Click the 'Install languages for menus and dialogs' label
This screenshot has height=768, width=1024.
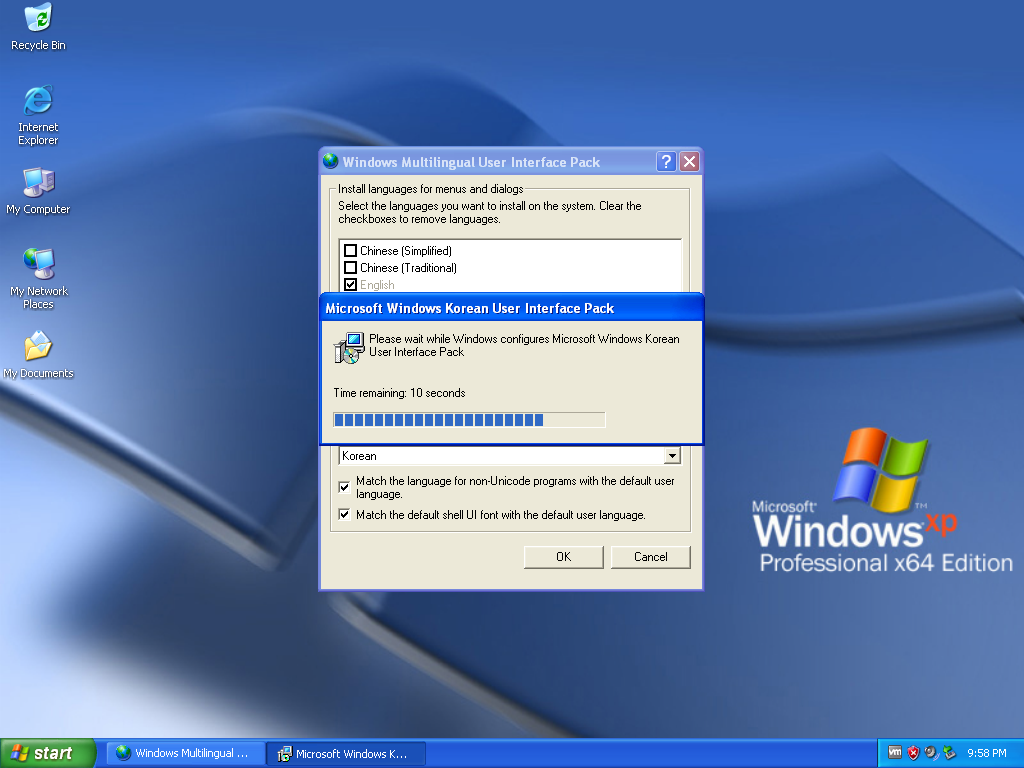(430, 189)
